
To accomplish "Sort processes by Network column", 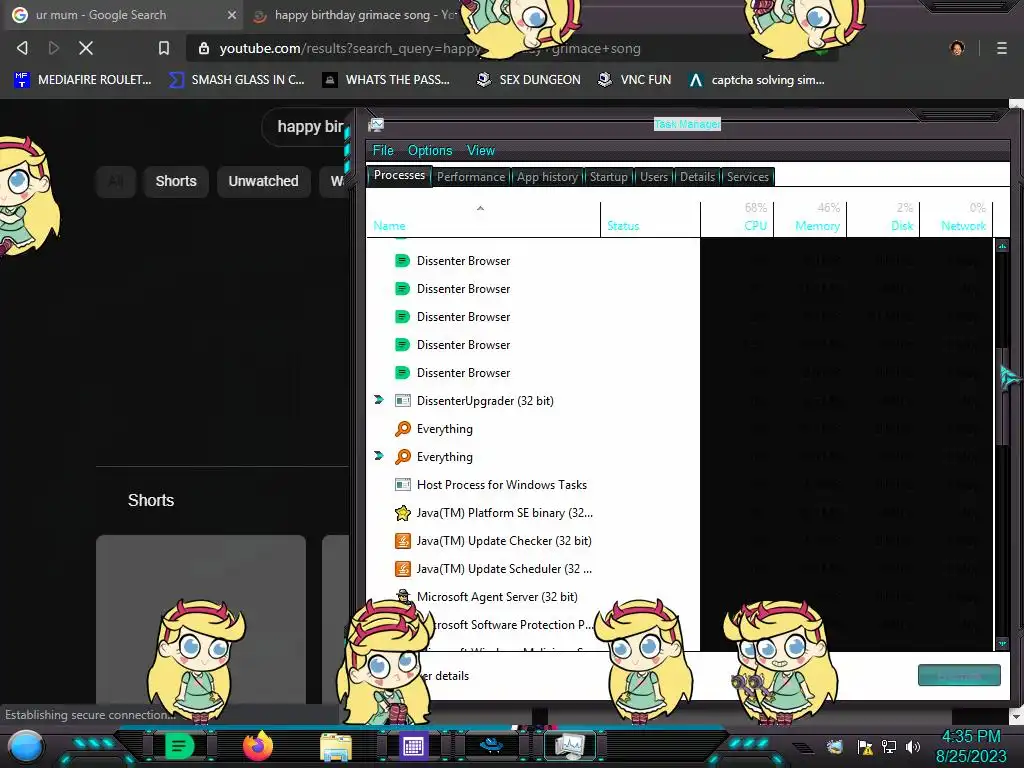I will pyautogui.click(x=957, y=219).
